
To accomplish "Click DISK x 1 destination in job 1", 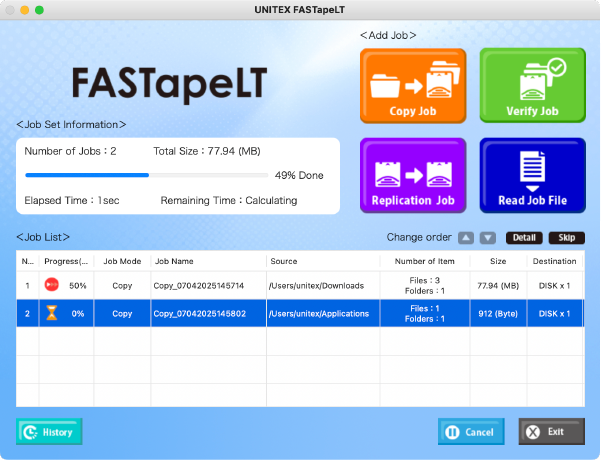I will pos(554,286).
